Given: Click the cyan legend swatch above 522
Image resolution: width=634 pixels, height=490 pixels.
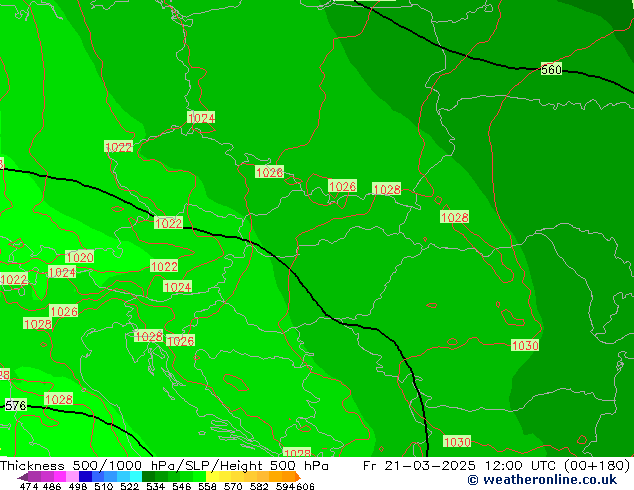Looking at the screenshot, I should click(x=136, y=477).
